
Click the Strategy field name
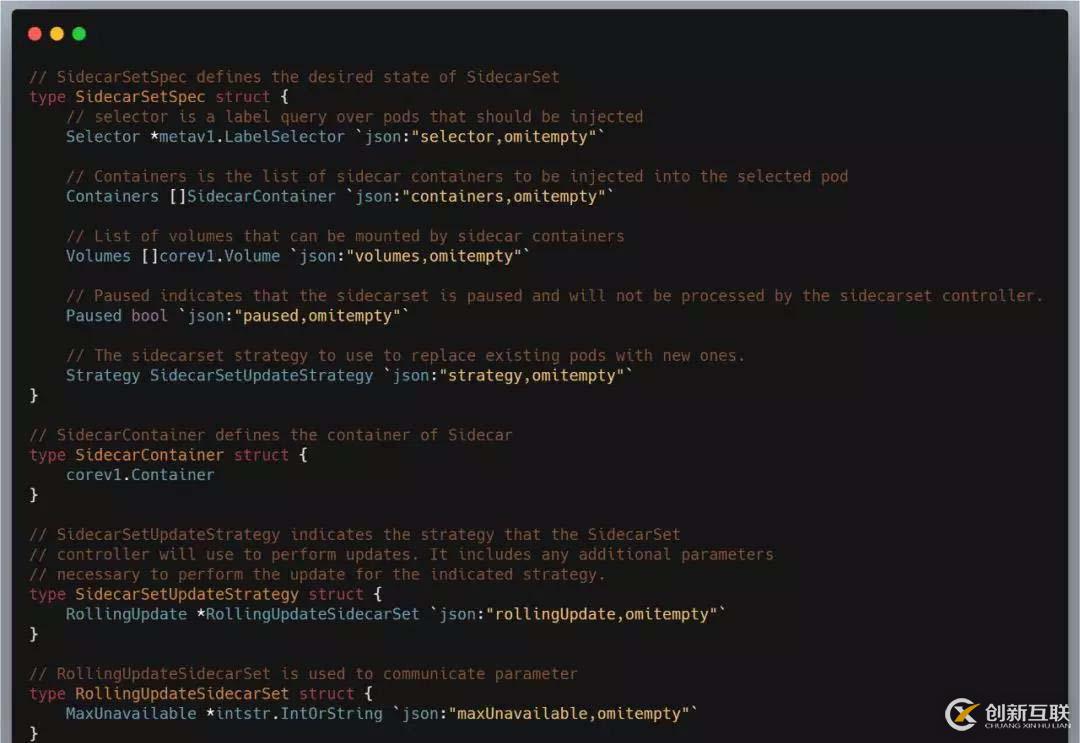coord(103,375)
